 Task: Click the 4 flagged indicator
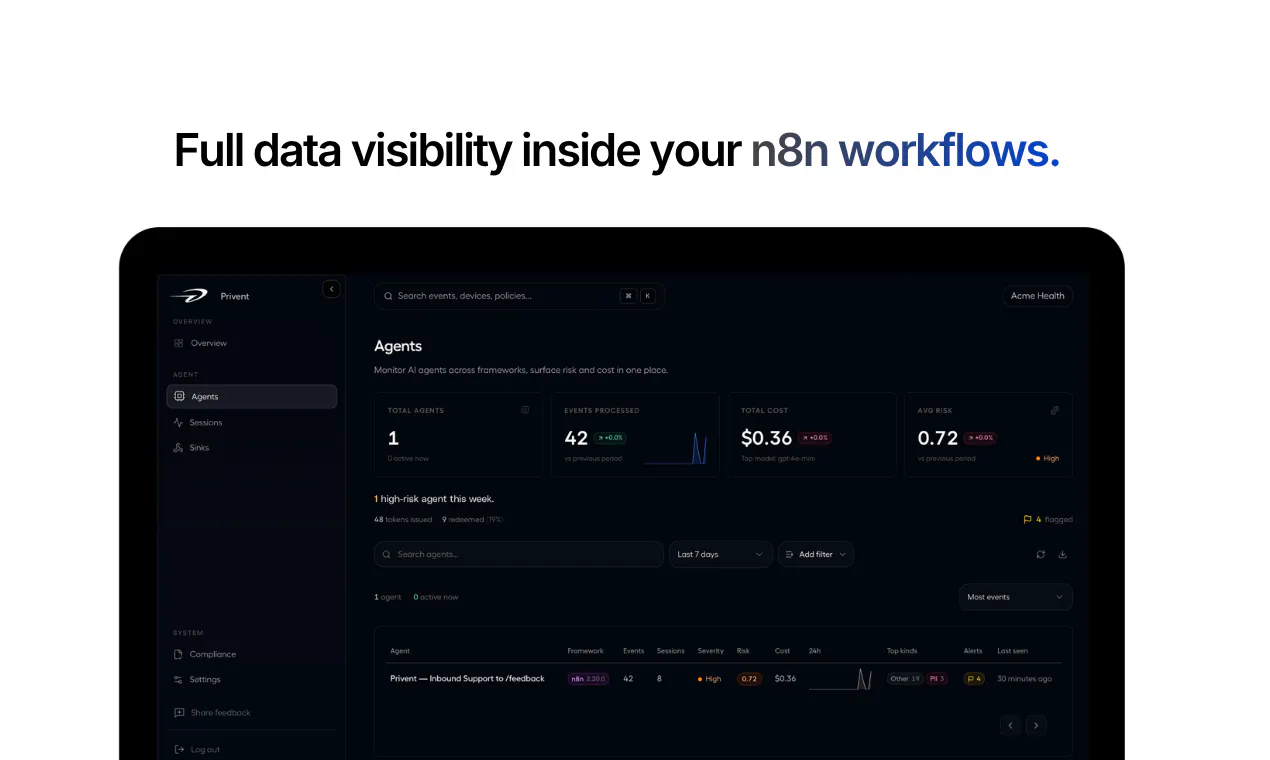[x=1048, y=520]
